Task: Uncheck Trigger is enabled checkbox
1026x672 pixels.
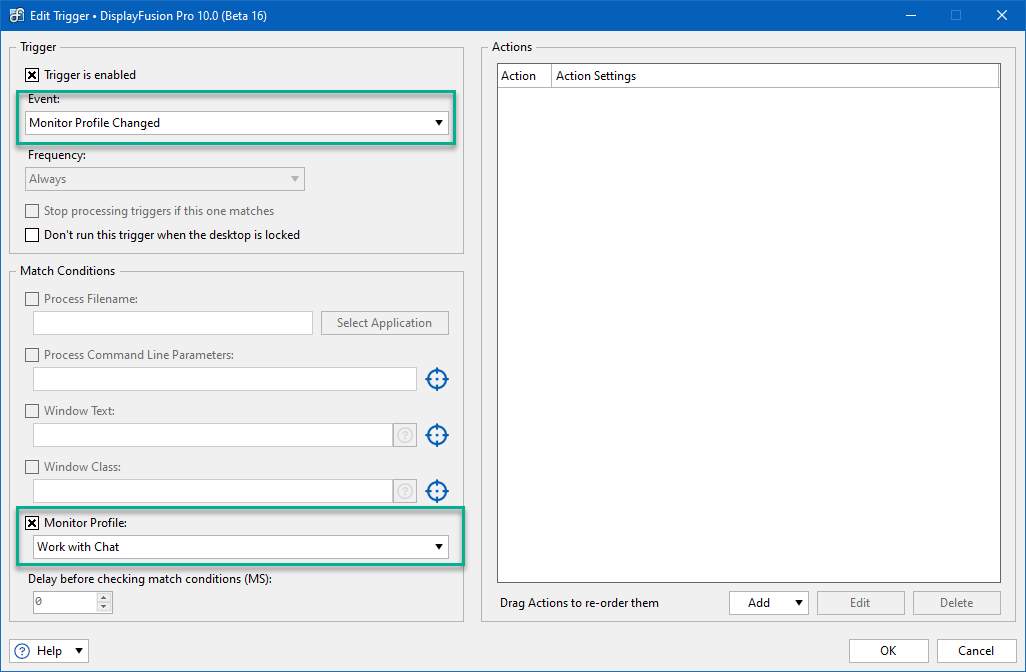Action: click(x=32, y=75)
